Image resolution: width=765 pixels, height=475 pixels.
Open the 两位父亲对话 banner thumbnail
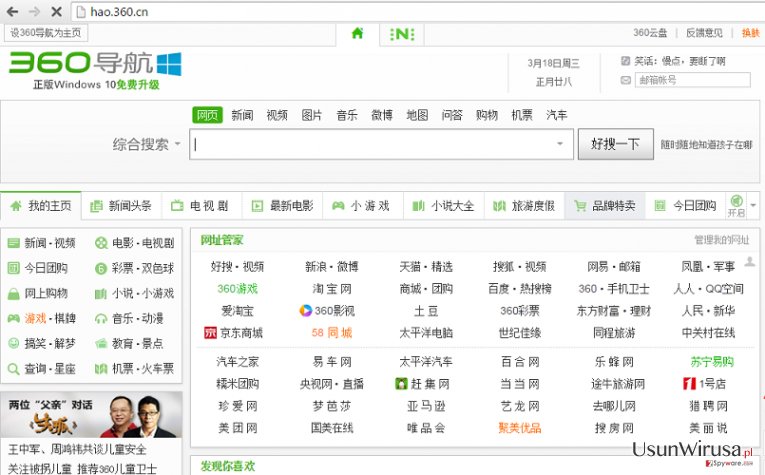[x=91, y=415]
